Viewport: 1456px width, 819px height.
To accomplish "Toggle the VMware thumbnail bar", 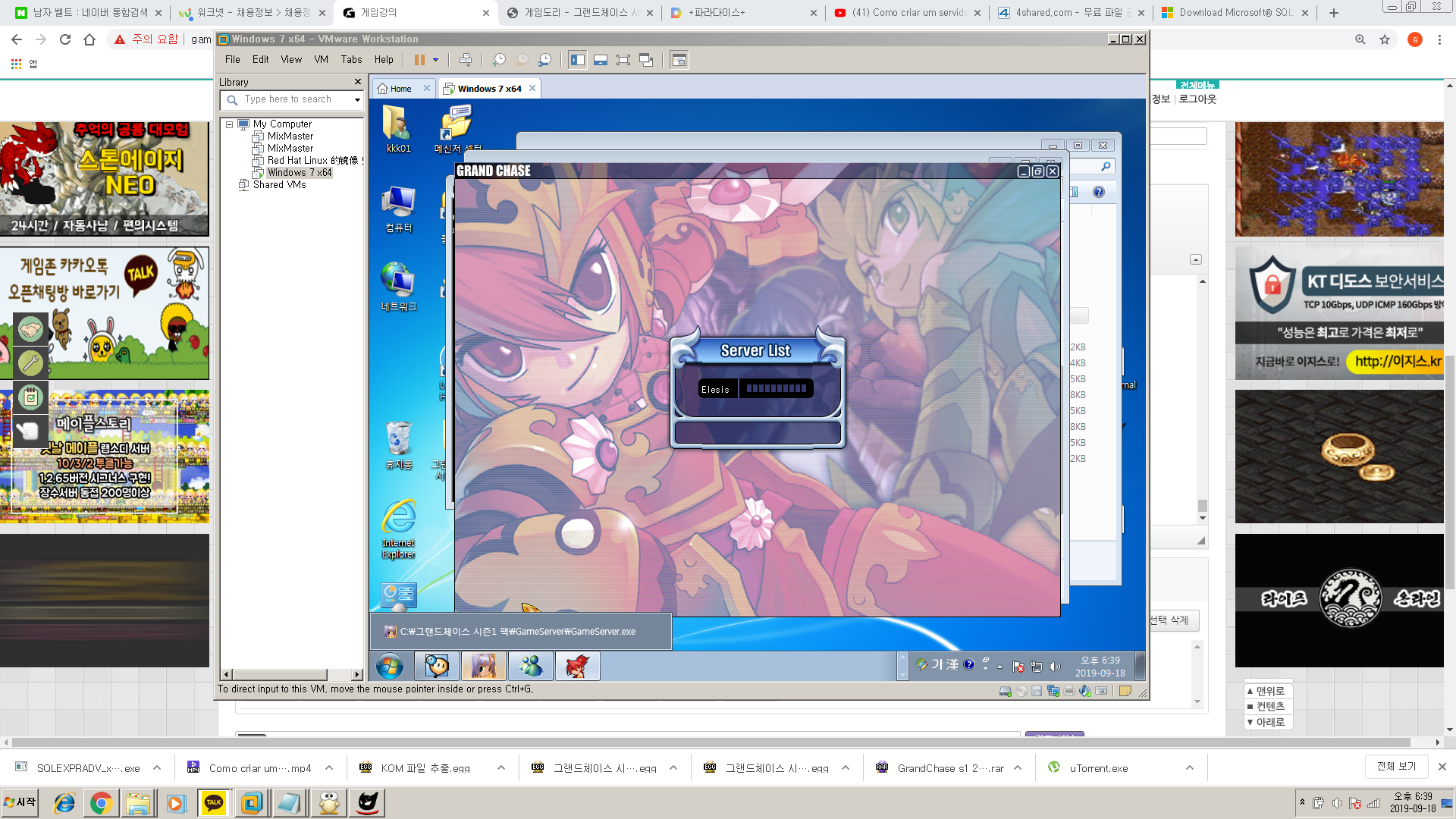I will point(601,60).
